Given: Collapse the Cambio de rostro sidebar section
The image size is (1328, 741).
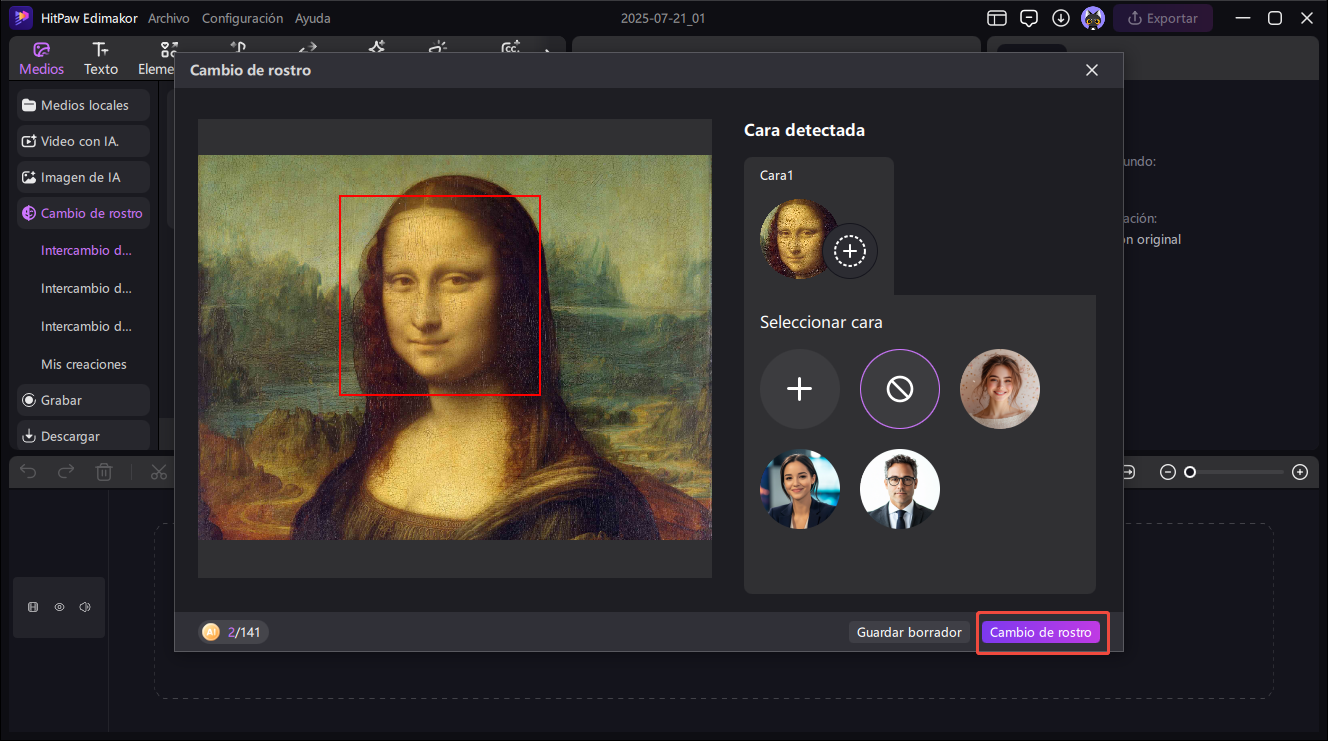Looking at the screenshot, I should [84, 213].
